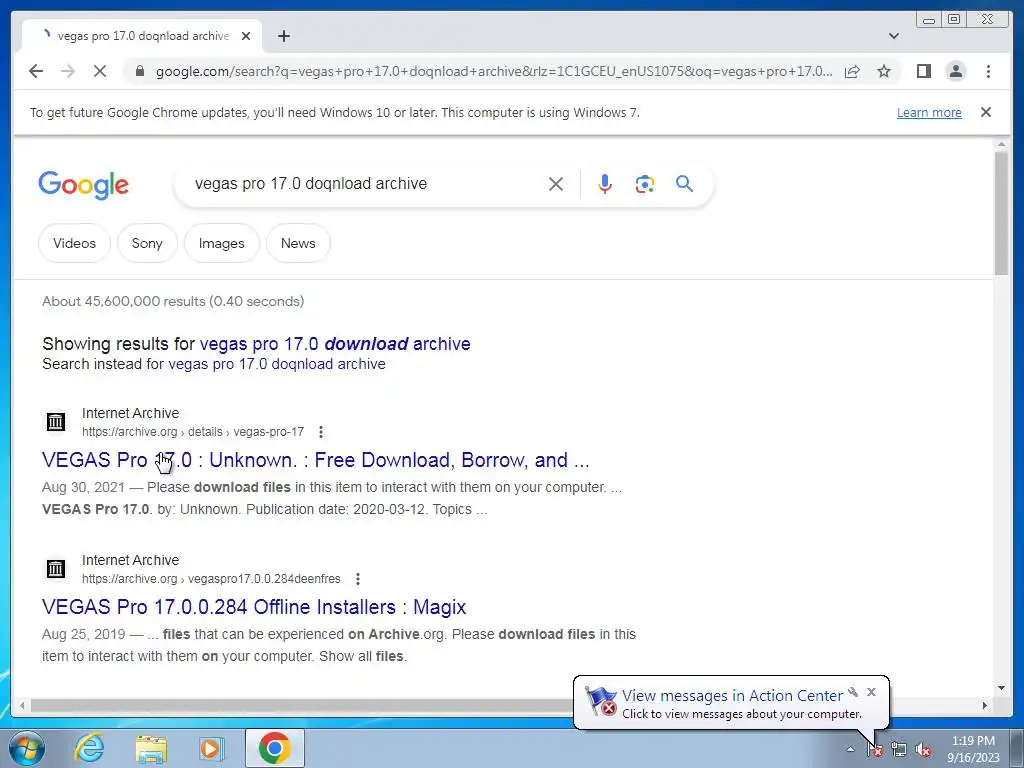This screenshot has height=768, width=1024.
Task: Open the Chrome profile avatar
Action: pos(955,71)
